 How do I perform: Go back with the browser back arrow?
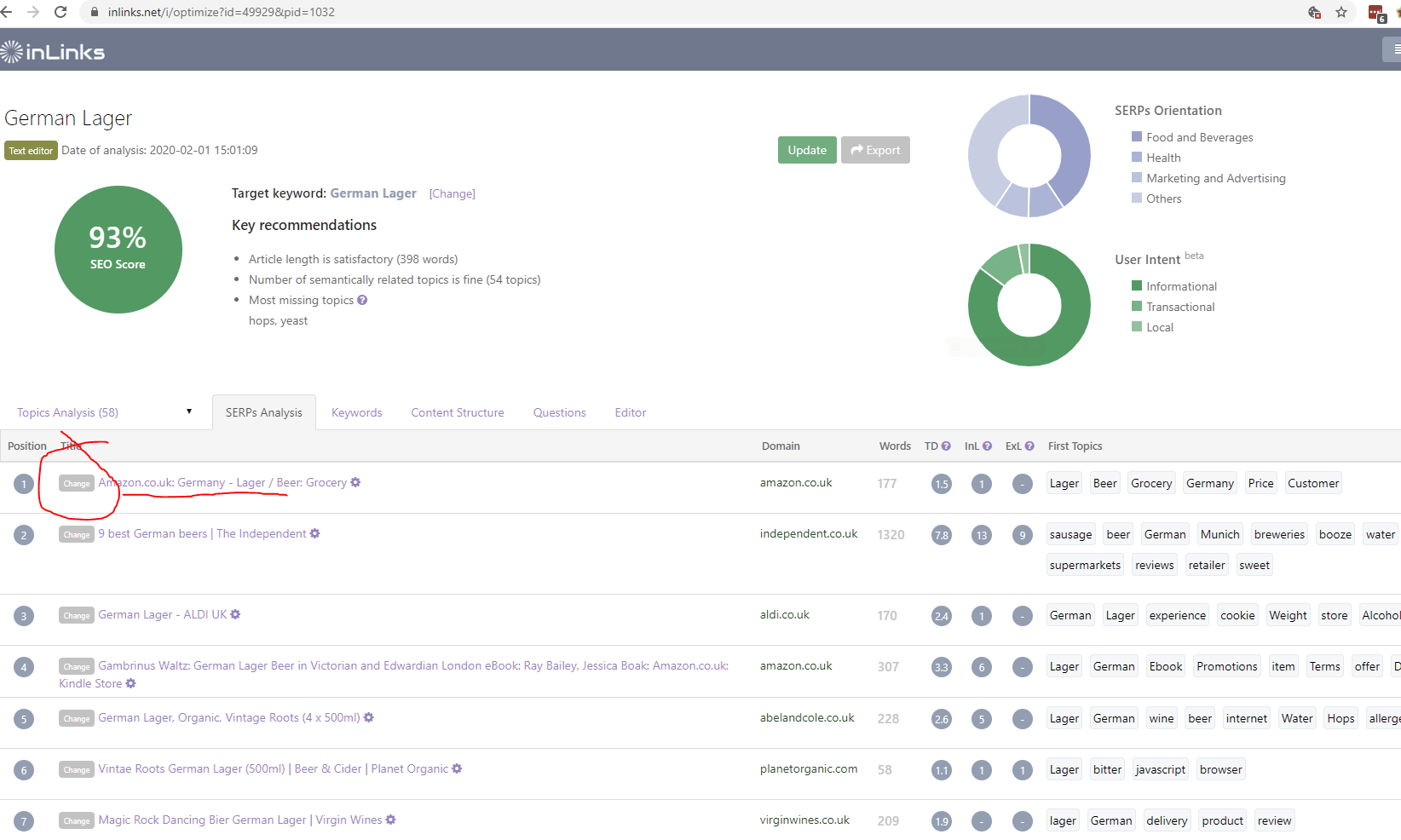coord(7,12)
